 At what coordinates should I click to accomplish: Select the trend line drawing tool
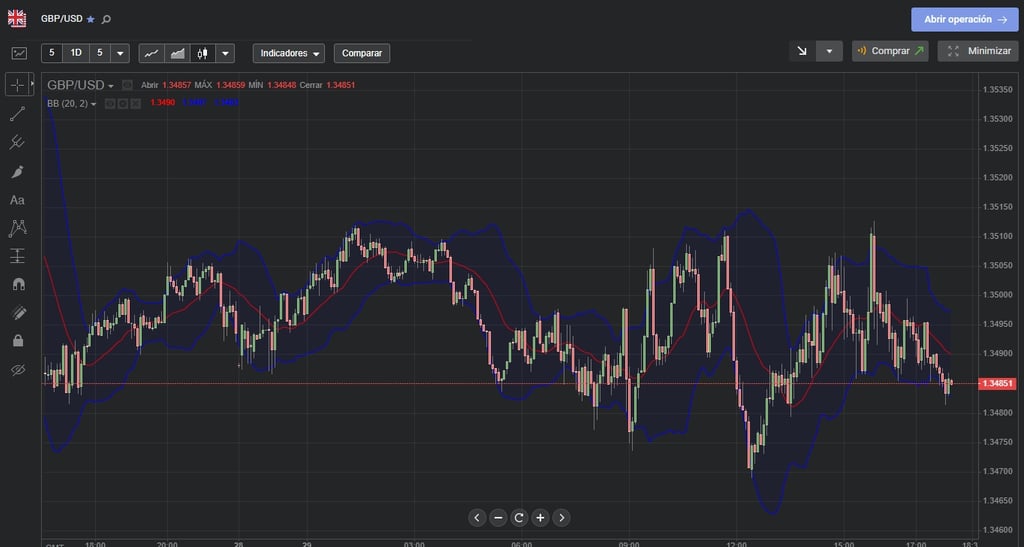click(17, 114)
